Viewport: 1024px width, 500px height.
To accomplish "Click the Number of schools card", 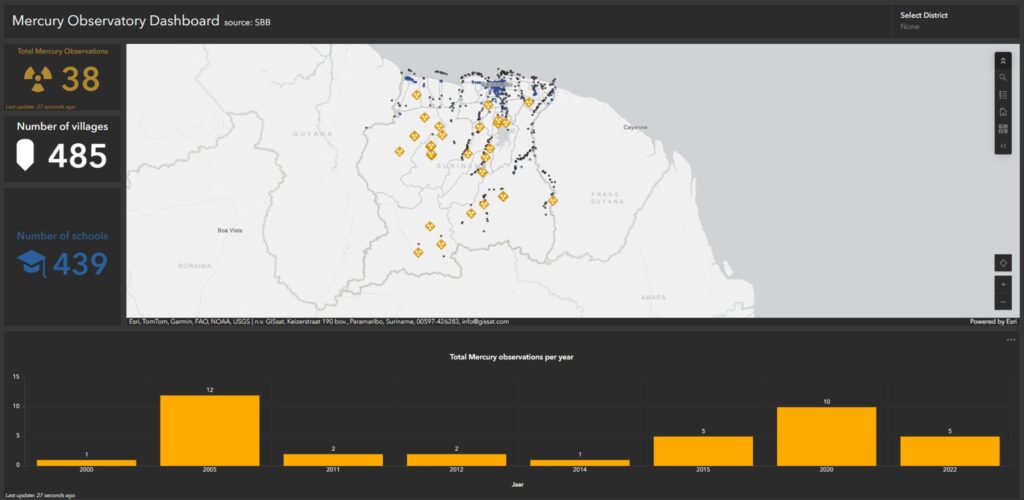I will pos(62,255).
